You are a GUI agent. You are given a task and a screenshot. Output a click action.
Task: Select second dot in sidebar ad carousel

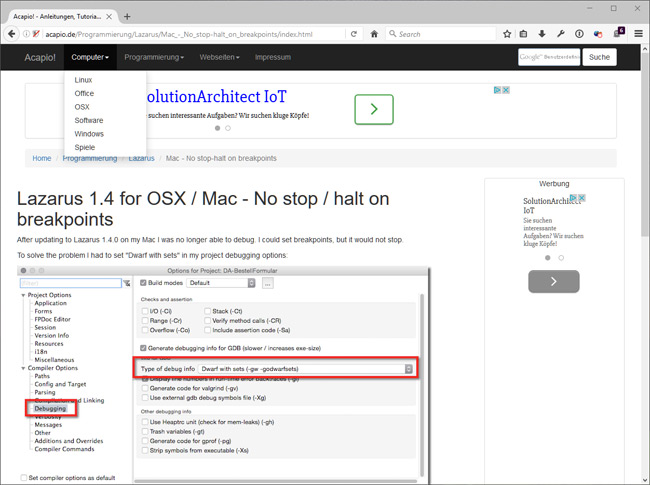561,258
